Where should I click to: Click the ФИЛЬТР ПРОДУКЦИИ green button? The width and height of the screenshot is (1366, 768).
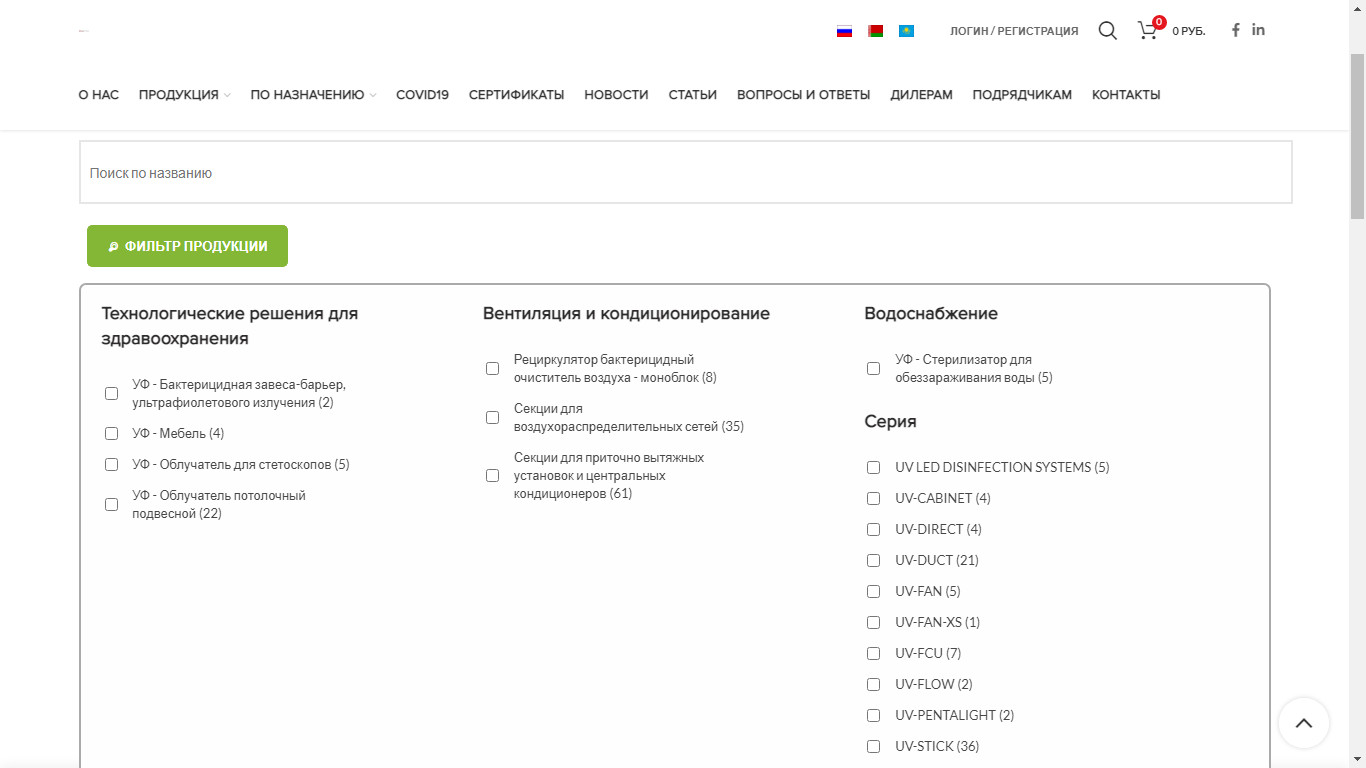(187, 246)
